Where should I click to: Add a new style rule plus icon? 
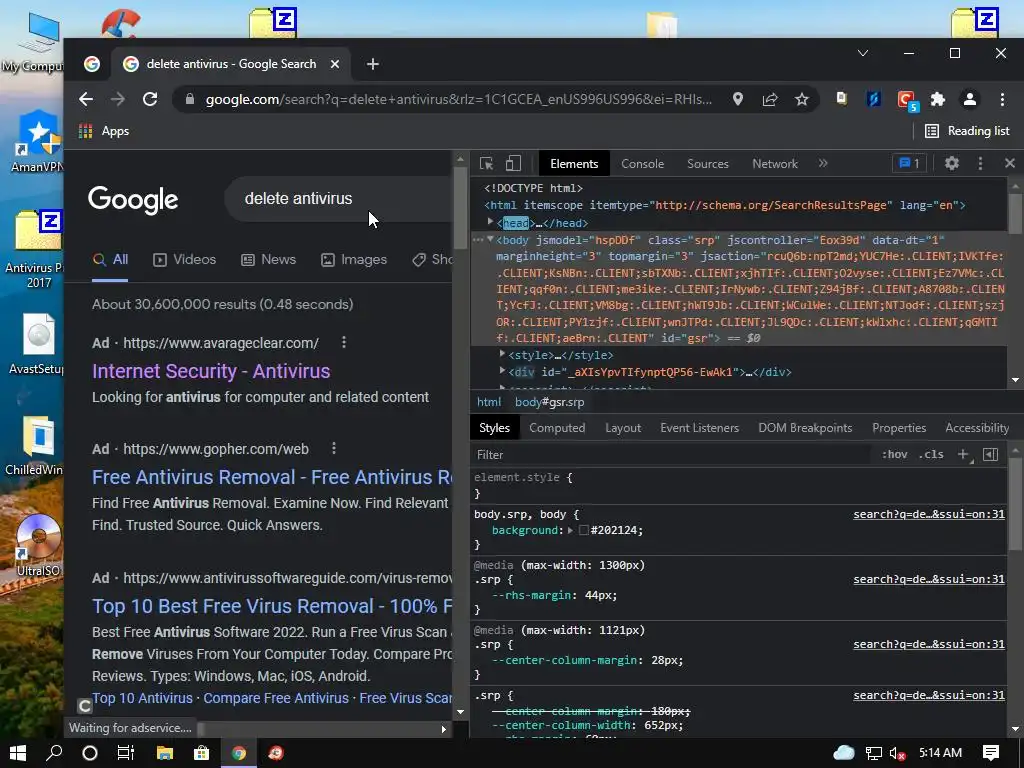(963, 455)
